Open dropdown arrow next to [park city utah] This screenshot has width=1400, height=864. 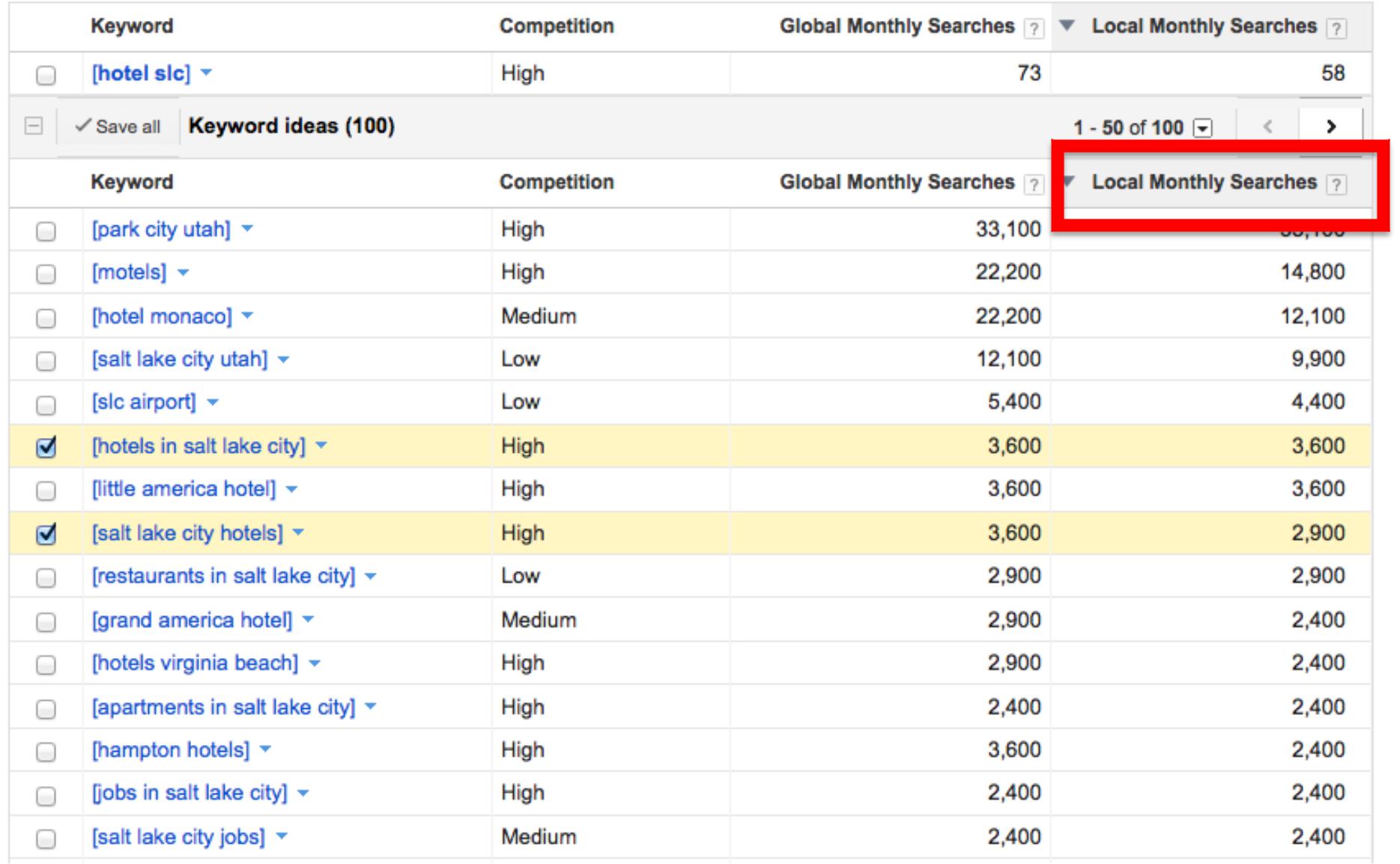247,229
